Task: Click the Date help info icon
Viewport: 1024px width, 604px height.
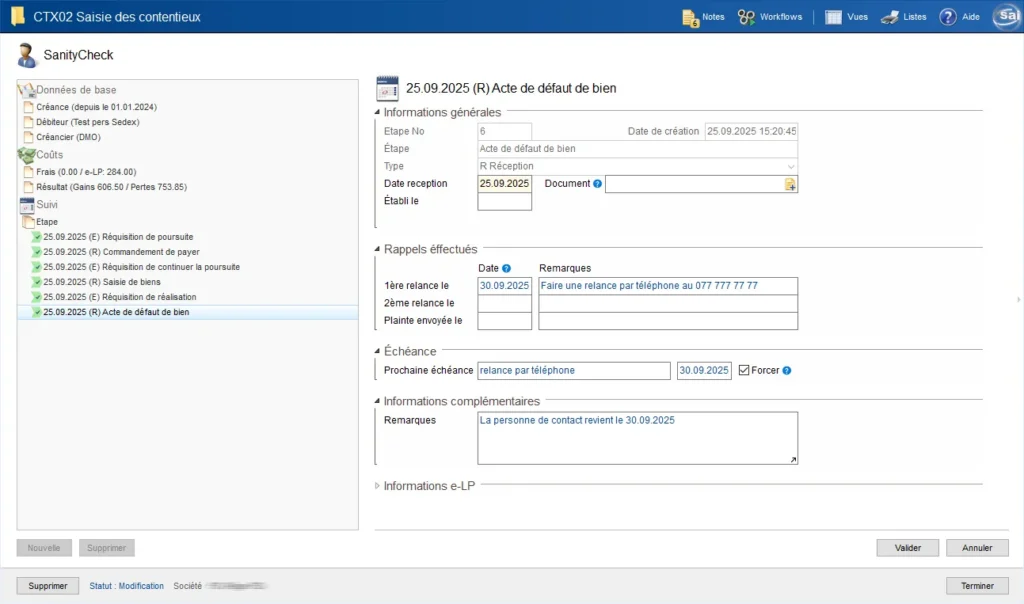Action: pos(506,268)
